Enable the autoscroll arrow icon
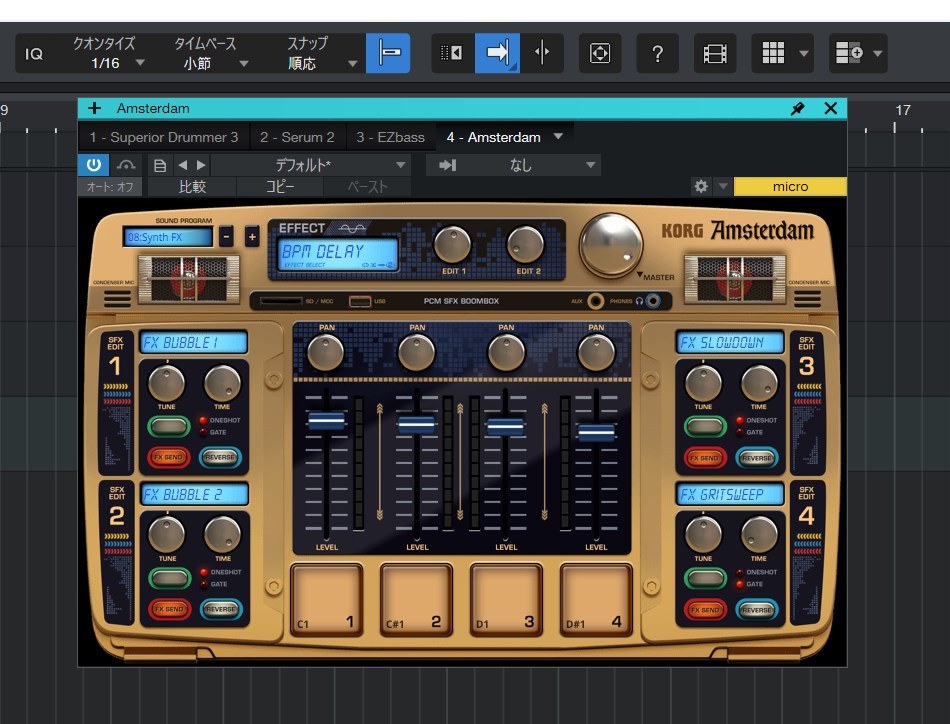This screenshot has width=950, height=724. (497, 54)
